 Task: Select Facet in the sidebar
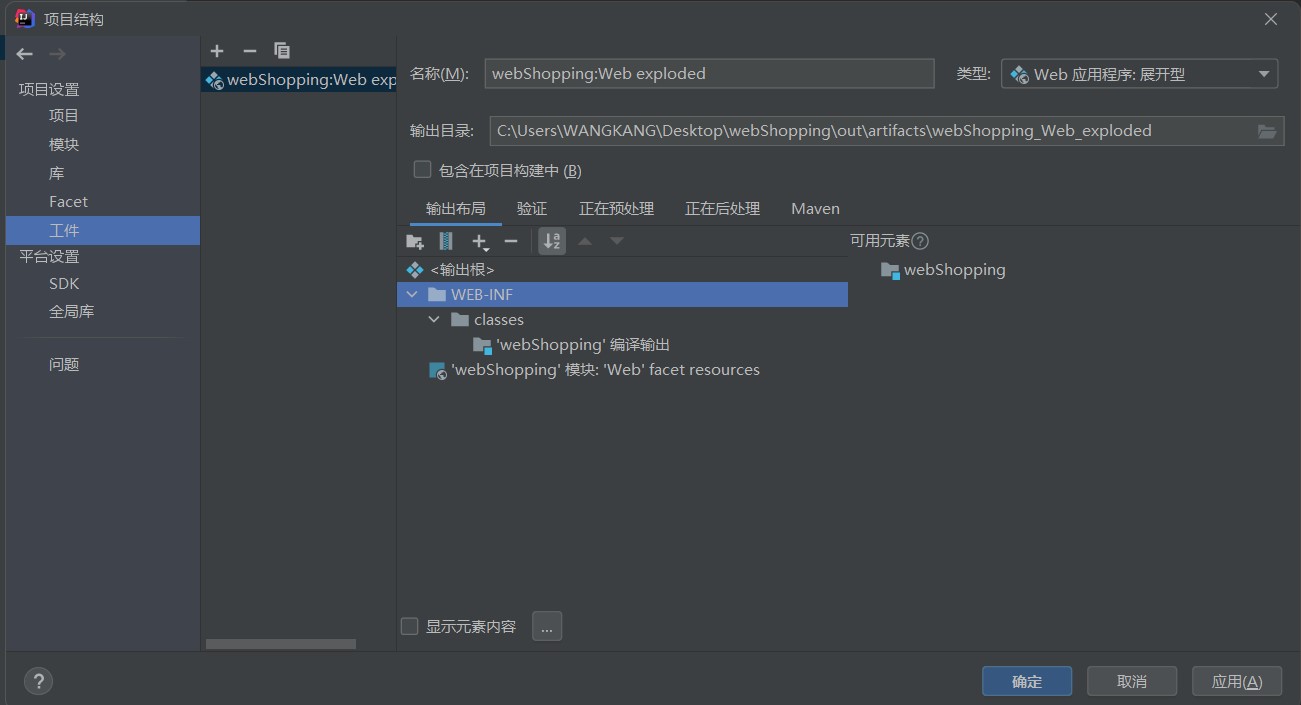click(x=68, y=202)
